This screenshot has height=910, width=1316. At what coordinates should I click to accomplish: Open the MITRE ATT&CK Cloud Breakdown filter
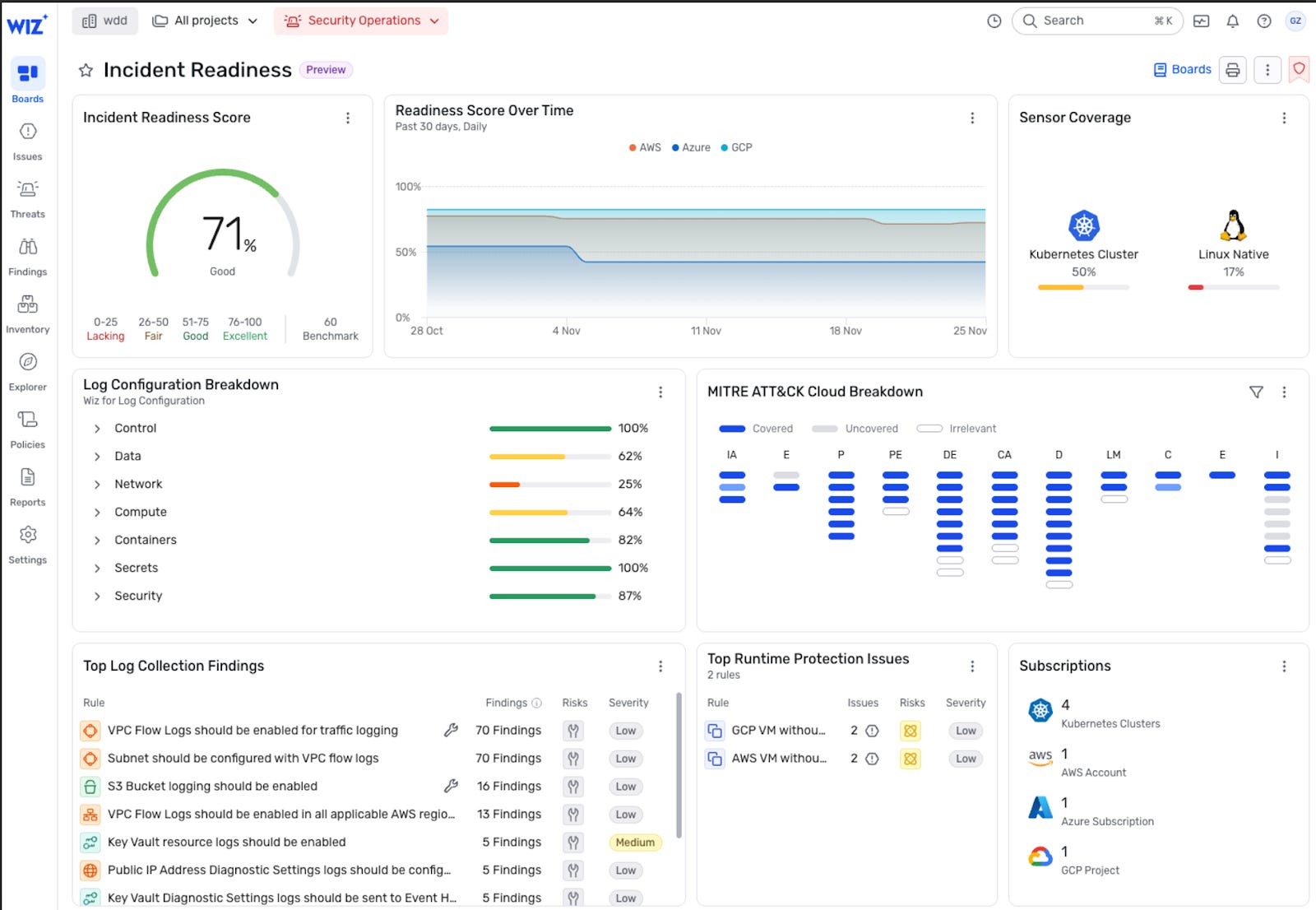1254,392
